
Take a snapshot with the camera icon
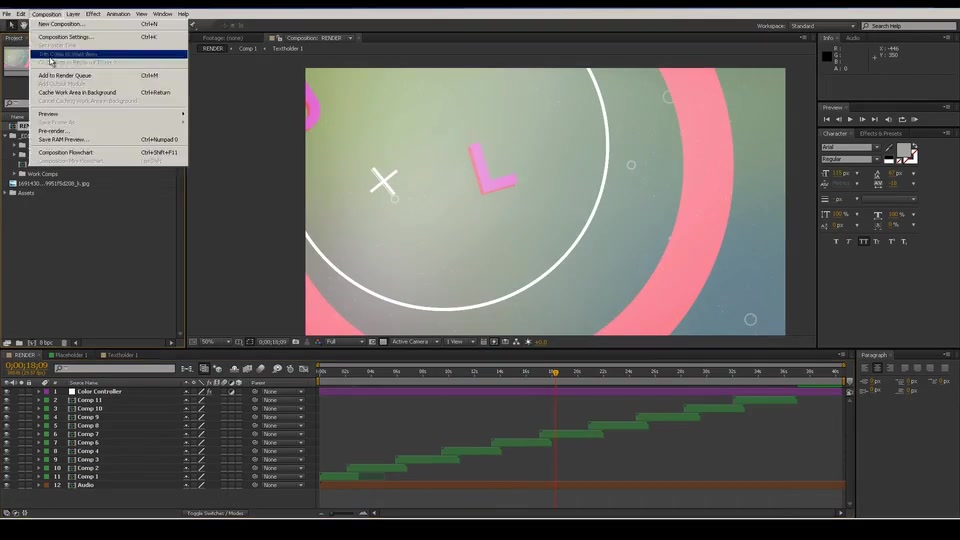pyautogui.click(x=296, y=342)
